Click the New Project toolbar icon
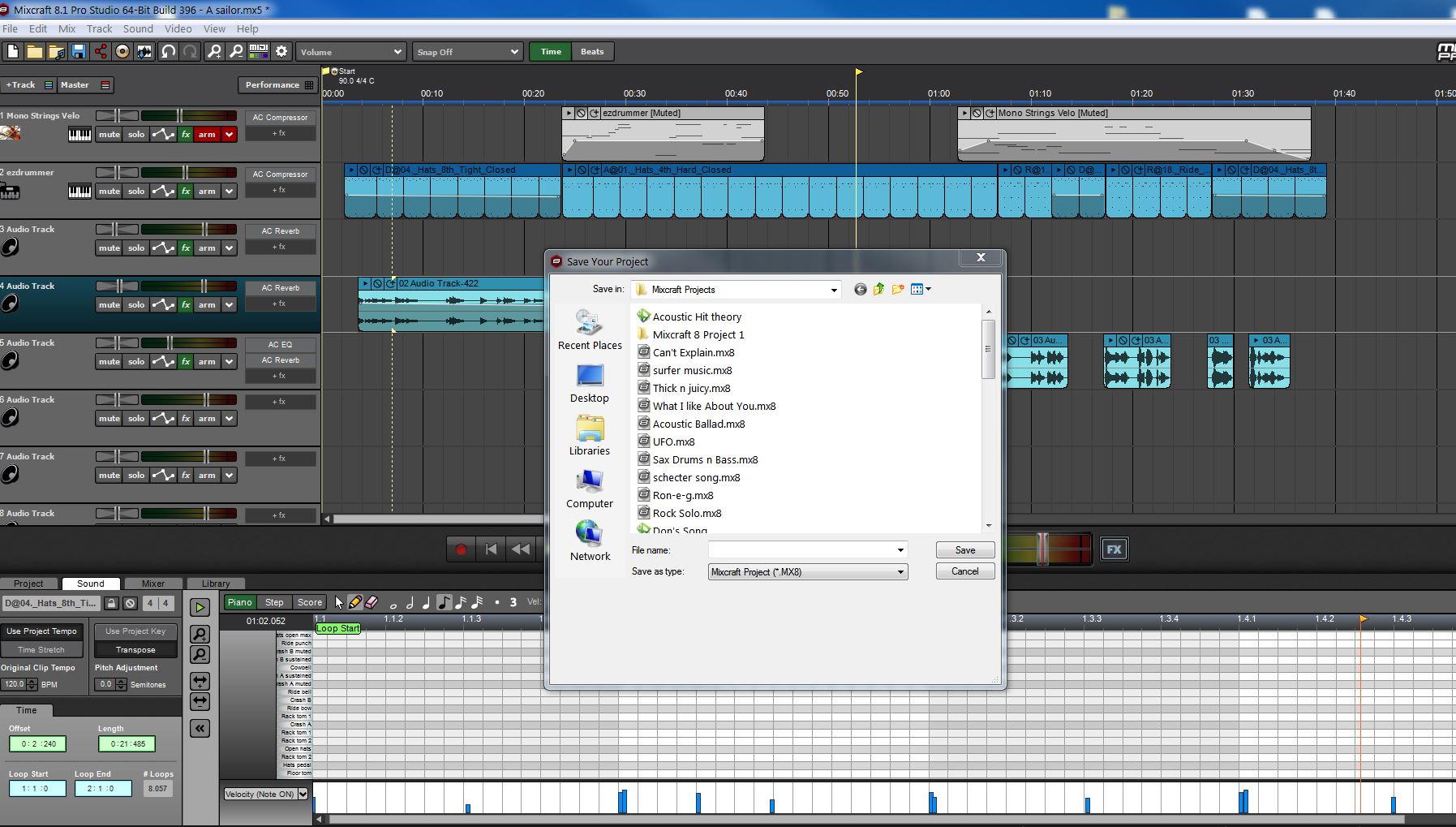The image size is (1456, 827). 13,52
